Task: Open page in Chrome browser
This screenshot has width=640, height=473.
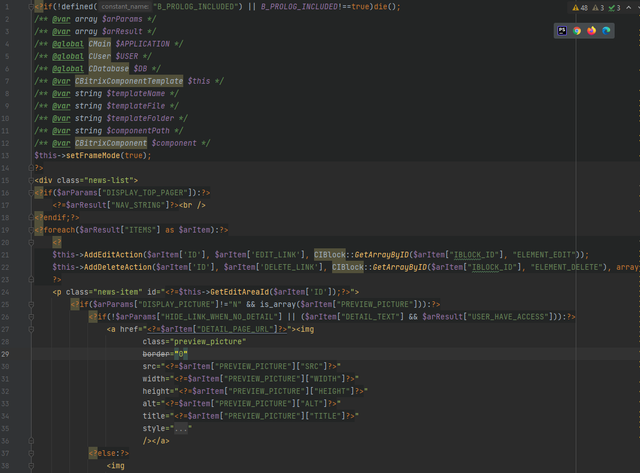Action: pyautogui.click(x=577, y=31)
